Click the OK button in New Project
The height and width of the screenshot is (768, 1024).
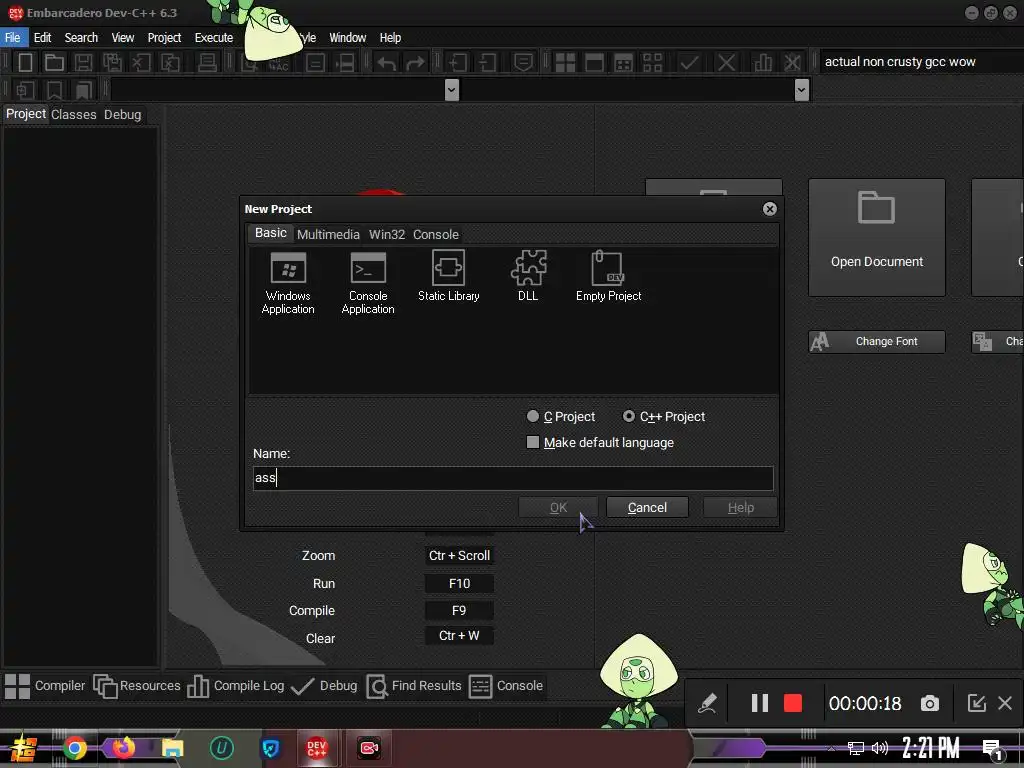click(x=558, y=507)
